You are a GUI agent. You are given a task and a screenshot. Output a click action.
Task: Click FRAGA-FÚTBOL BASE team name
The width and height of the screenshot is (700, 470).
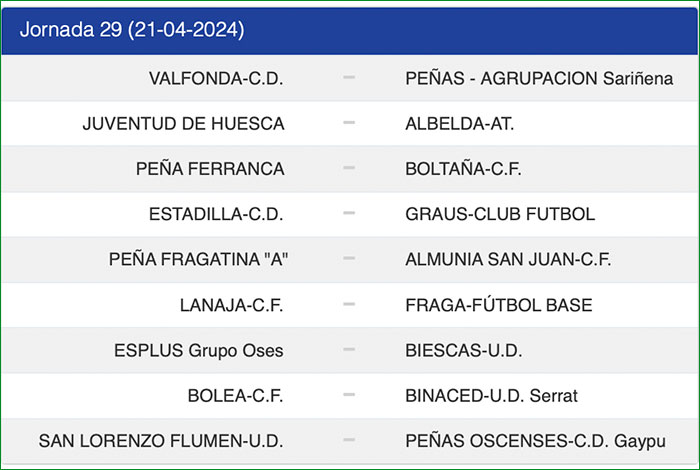pos(499,305)
